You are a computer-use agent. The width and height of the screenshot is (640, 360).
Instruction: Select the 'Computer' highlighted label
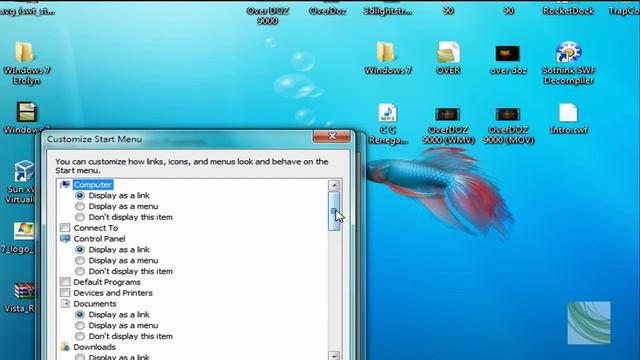tap(93, 184)
